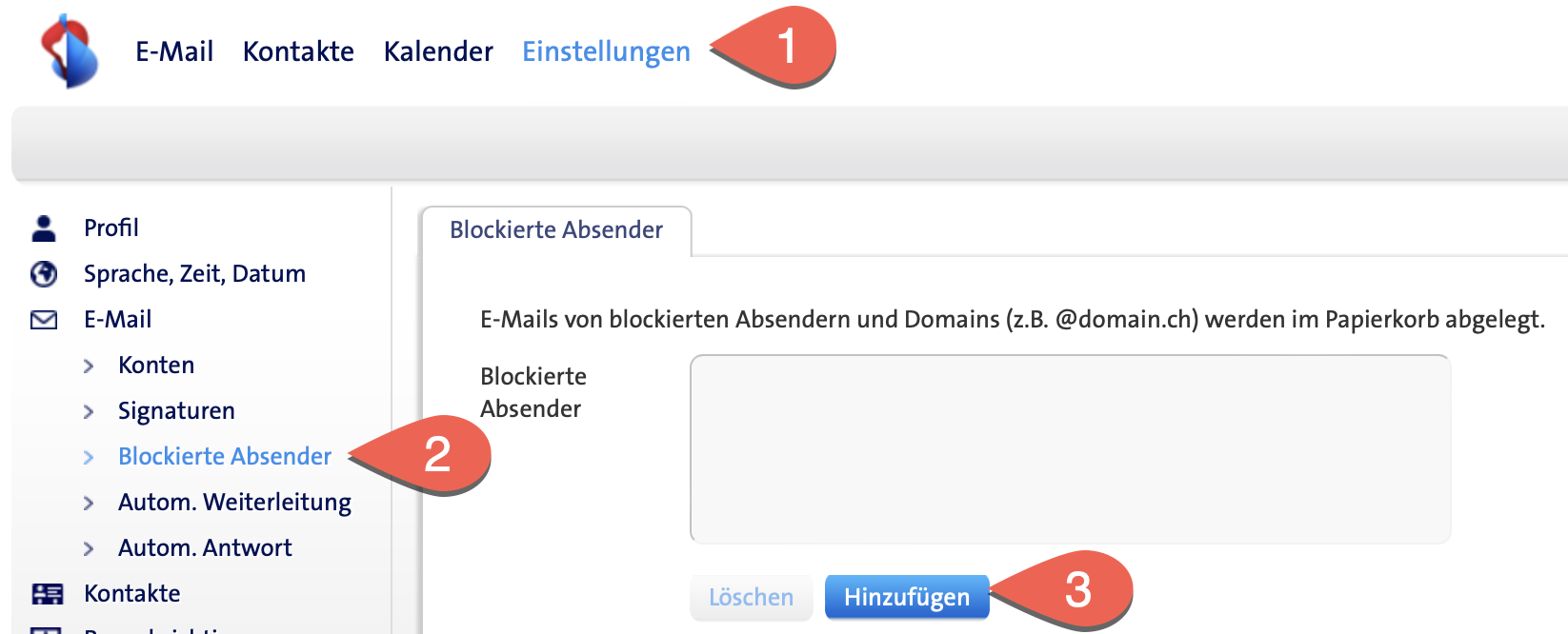Click the Kontakte address card icon
This screenshot has height=634, width=1568.
point(47,594)
